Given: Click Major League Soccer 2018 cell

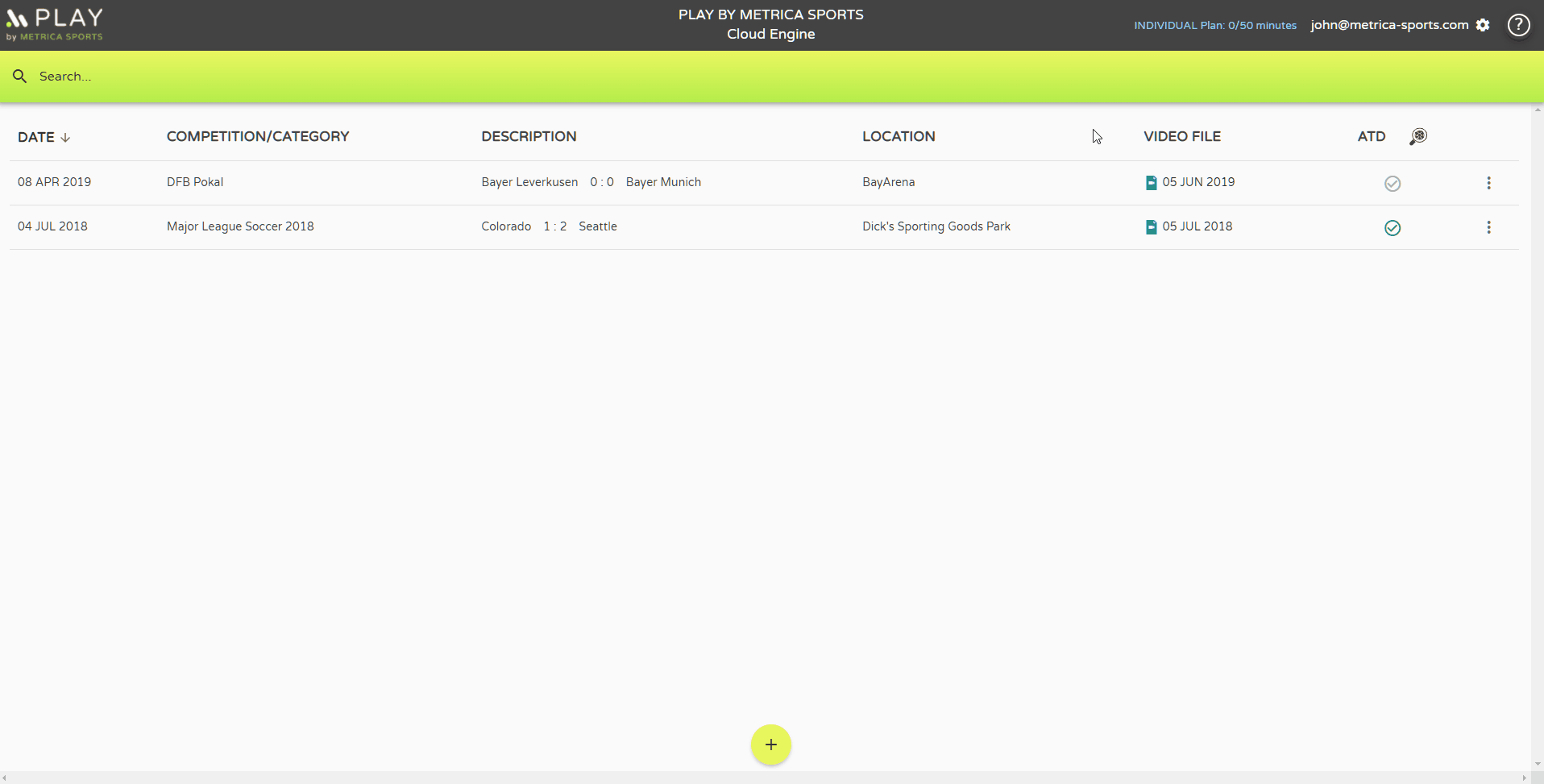Looking at the screenshot, I should (x=240, y=226).
